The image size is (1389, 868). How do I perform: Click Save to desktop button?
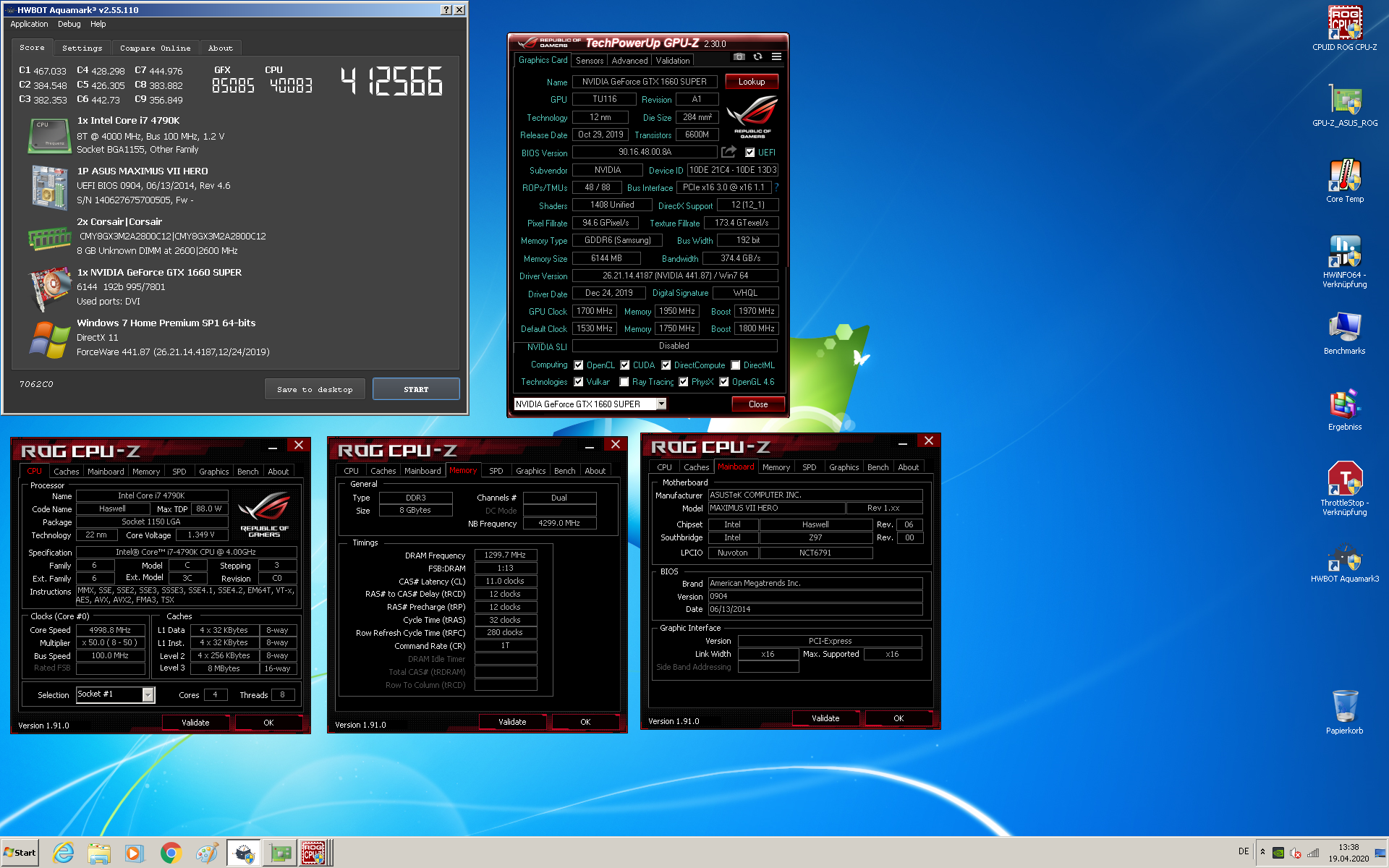315,389
